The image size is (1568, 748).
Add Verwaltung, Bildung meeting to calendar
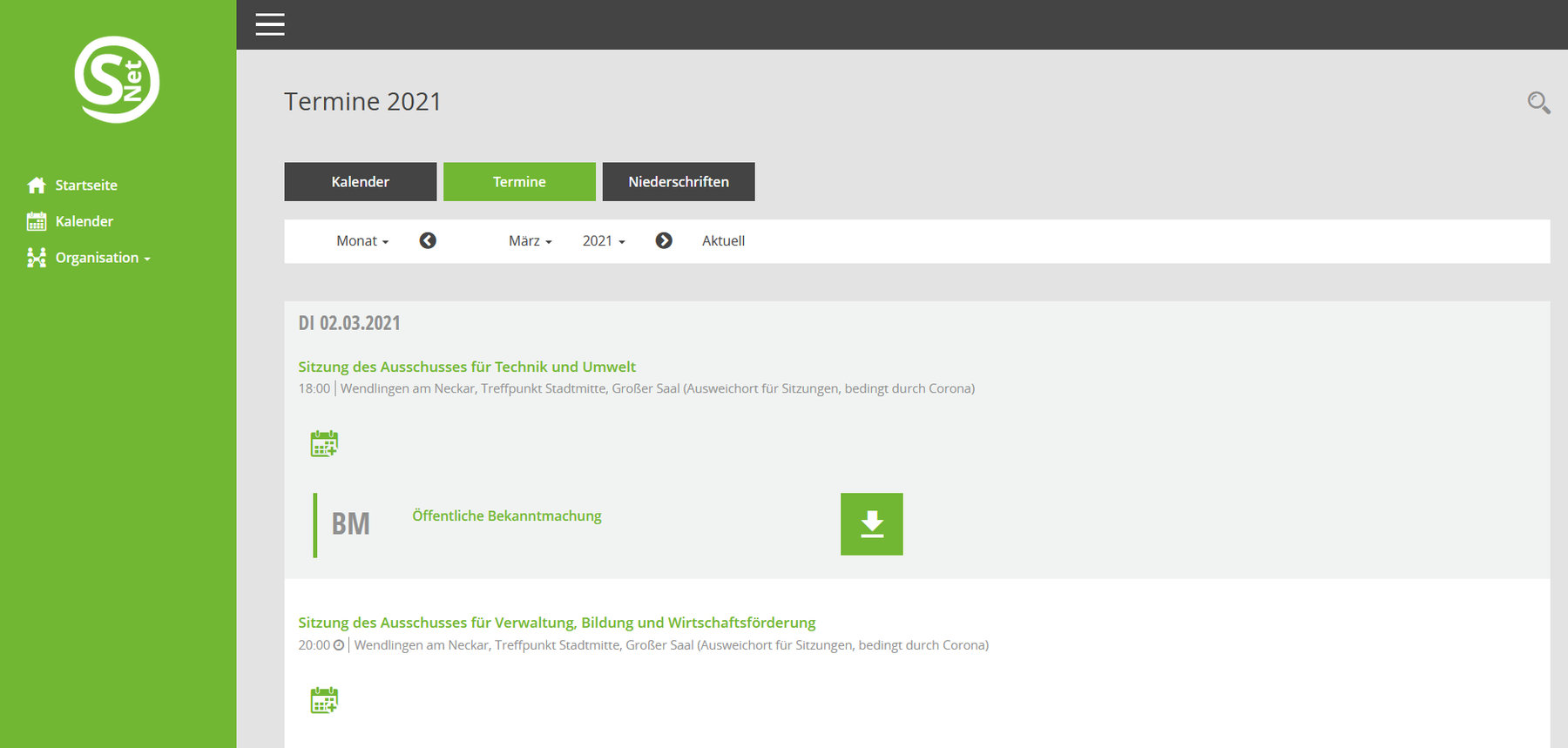[x=324, y=700]
